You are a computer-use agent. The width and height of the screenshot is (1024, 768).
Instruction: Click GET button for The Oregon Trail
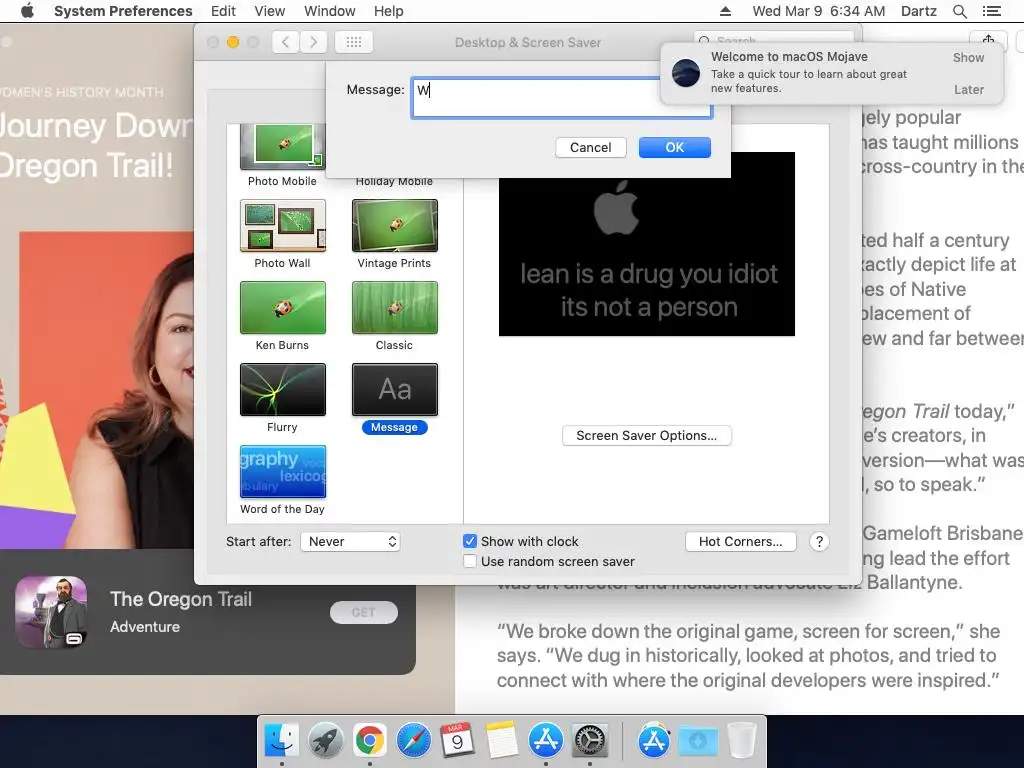pyautogui.click(x=364, y=613)
